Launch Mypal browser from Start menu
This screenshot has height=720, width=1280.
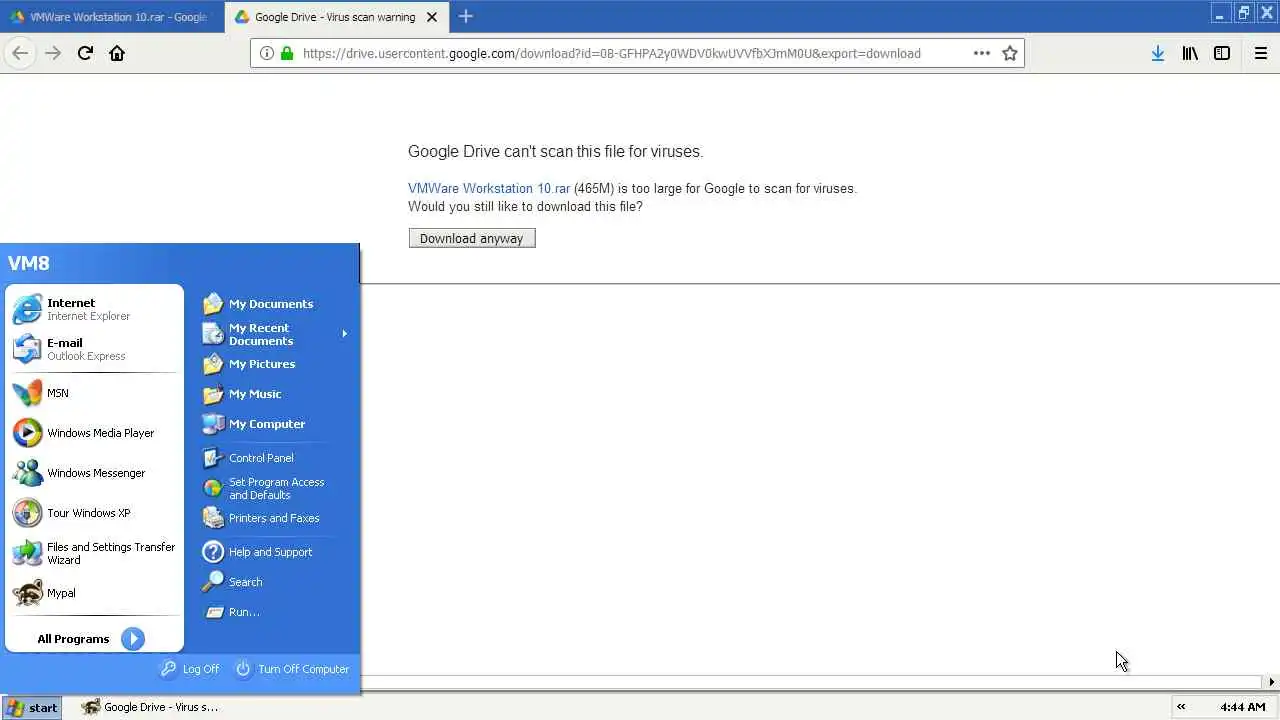tap(94, 593)
